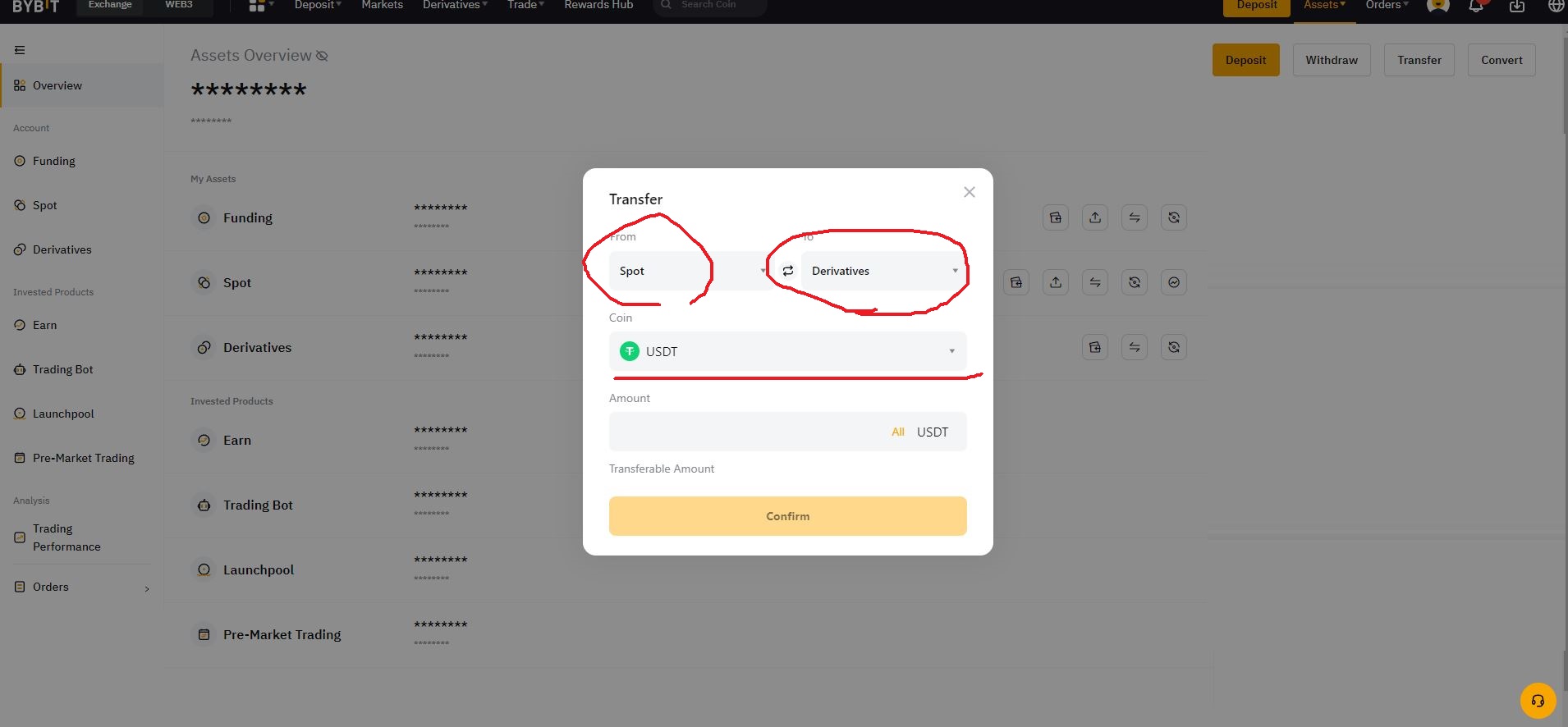Click the deposit icon in the Funding row

click(x=1056, y=217)
